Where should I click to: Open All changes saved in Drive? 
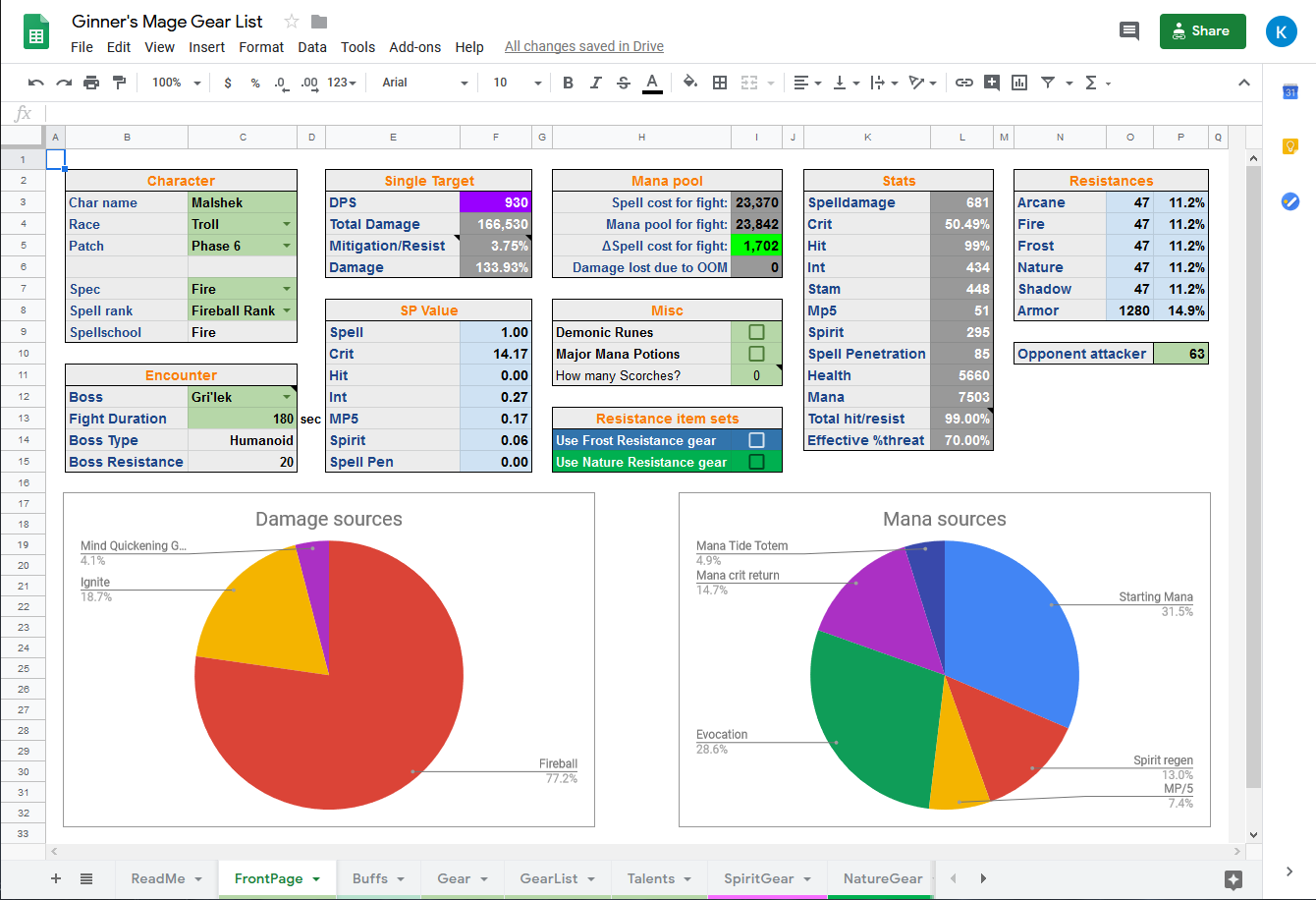(x=584, y=47)
